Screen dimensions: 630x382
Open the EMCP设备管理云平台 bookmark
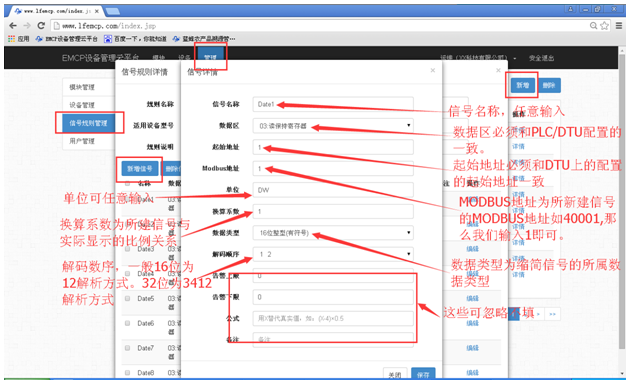(67, 39)
